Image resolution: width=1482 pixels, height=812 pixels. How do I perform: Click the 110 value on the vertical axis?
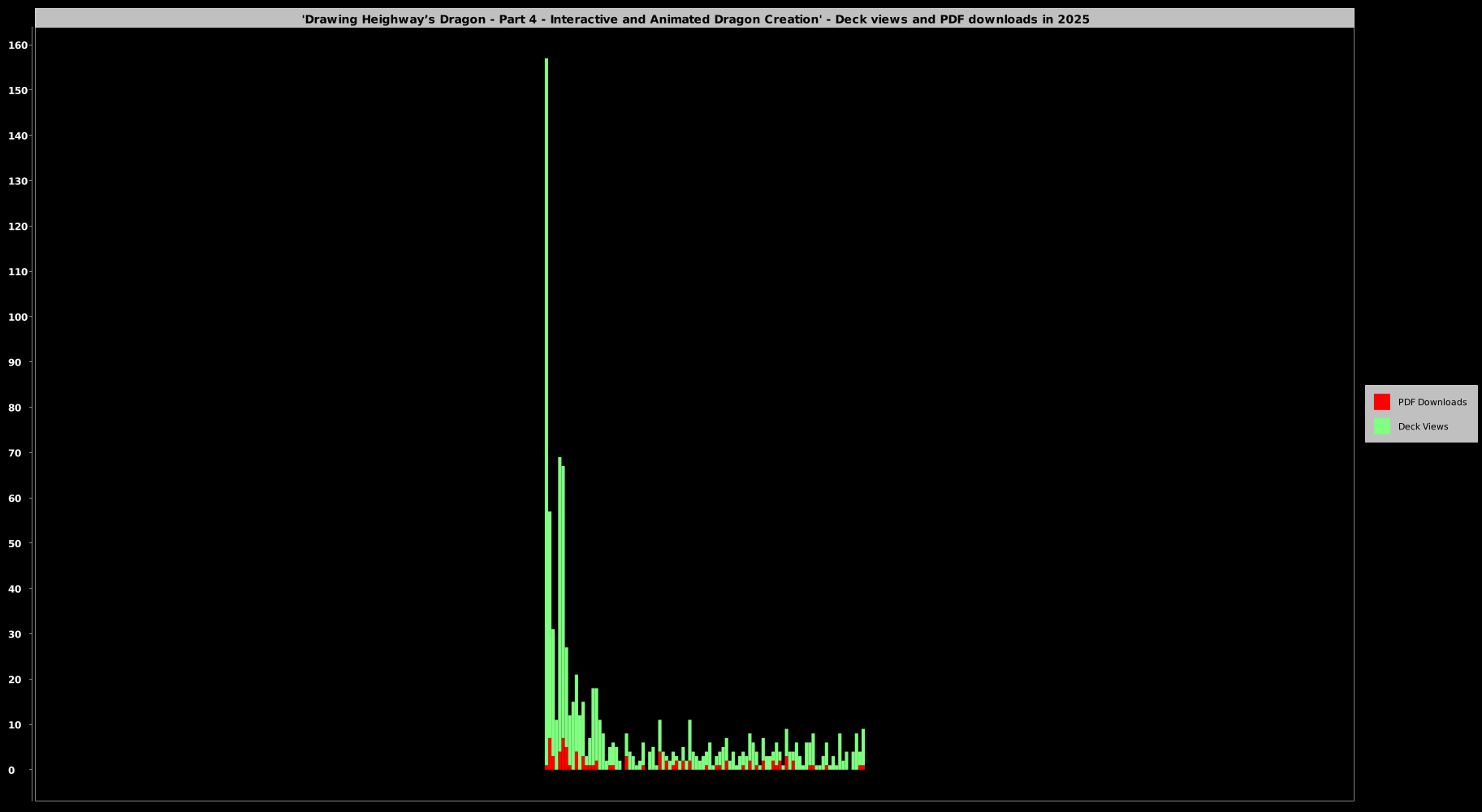coord(18,272)
